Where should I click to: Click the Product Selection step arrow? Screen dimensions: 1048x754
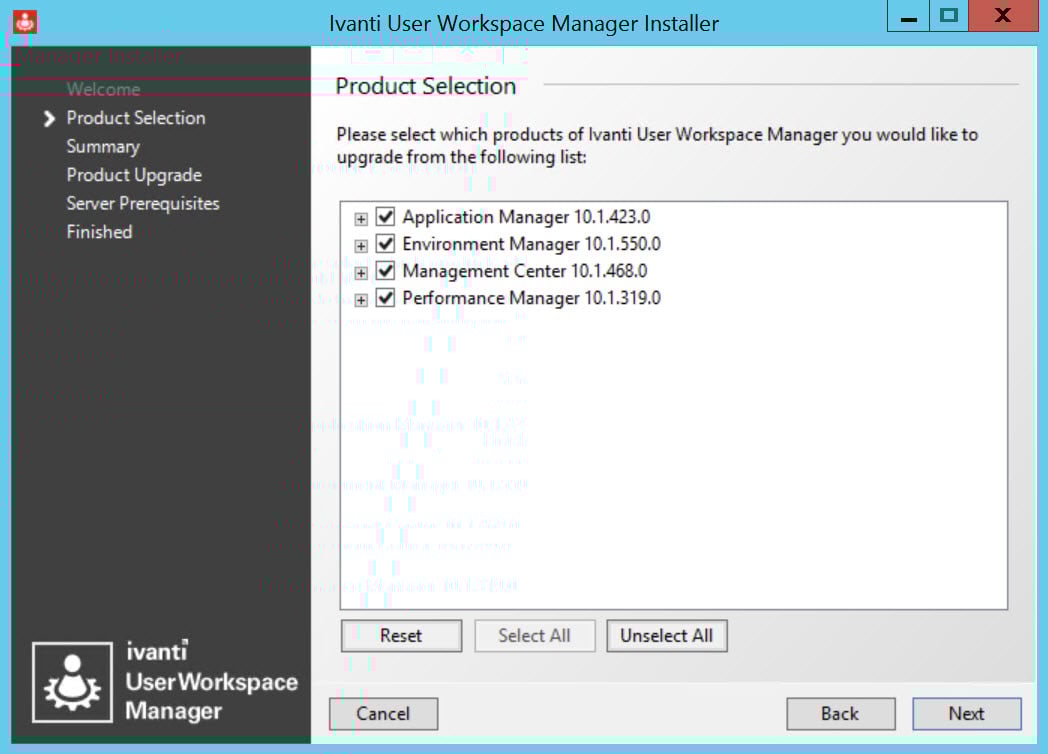click(48, 119)
